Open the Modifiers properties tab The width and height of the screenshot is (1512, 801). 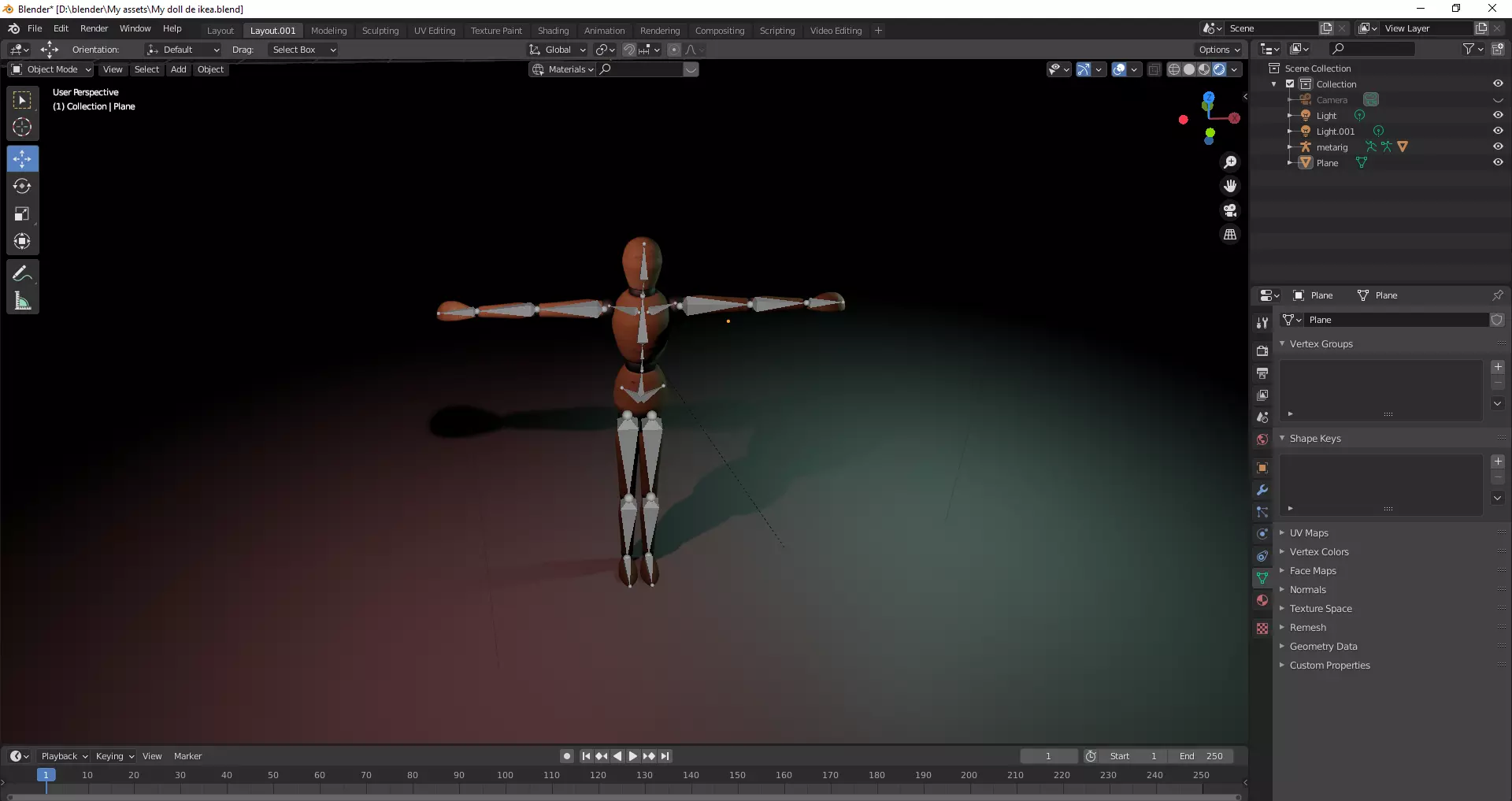[x=1262, y=490]
